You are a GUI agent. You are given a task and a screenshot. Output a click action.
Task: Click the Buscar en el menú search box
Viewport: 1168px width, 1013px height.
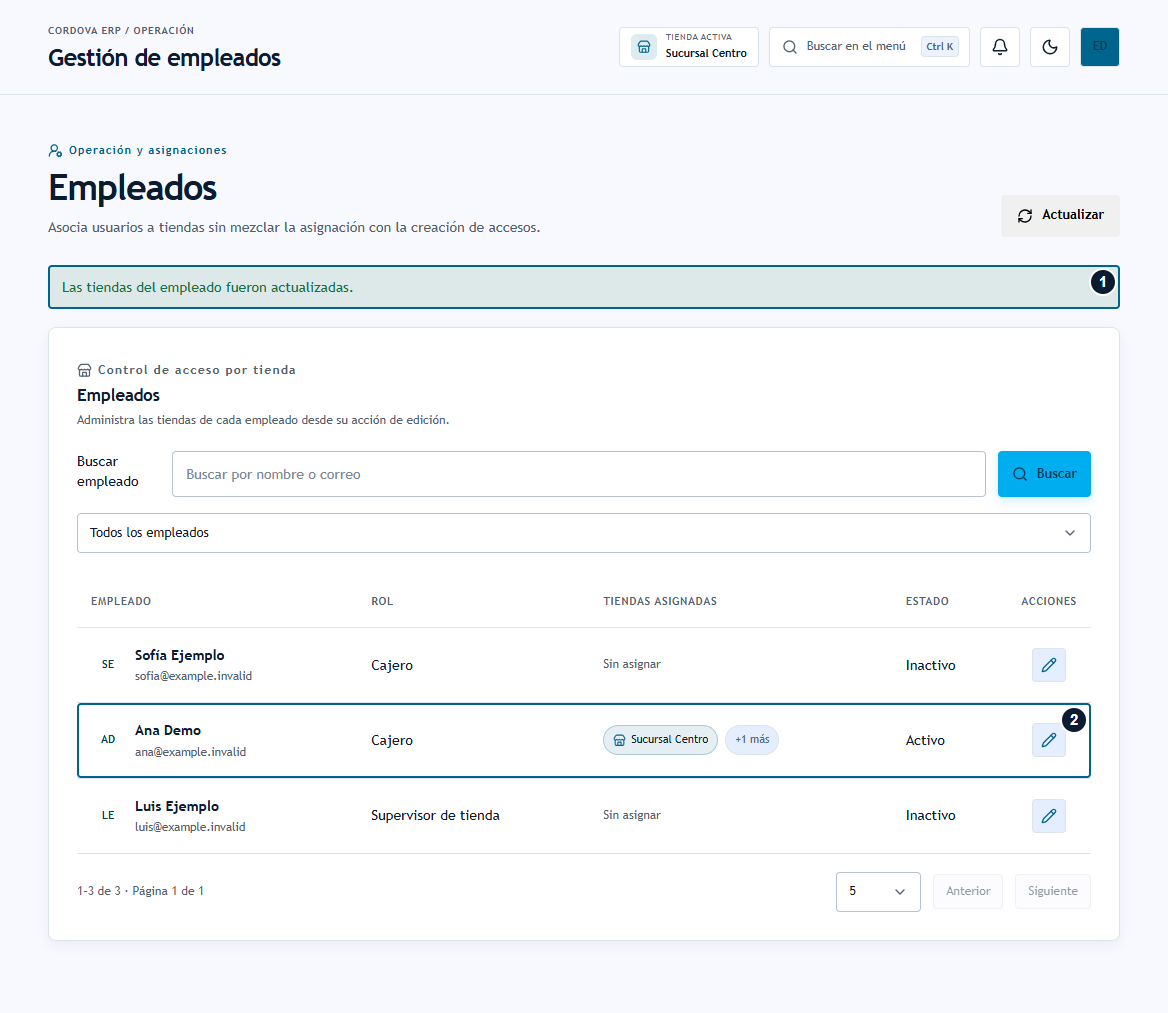[x=869, y=47]
